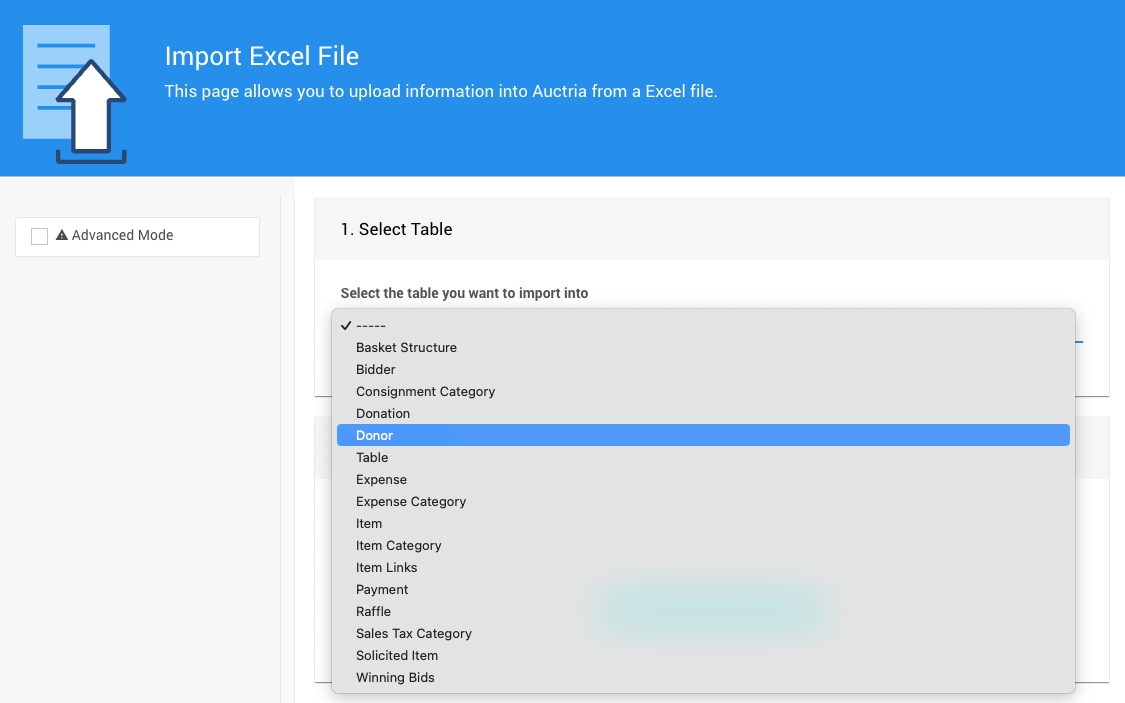
Task: Choose the Donation table option
Action: pos(383,413)
